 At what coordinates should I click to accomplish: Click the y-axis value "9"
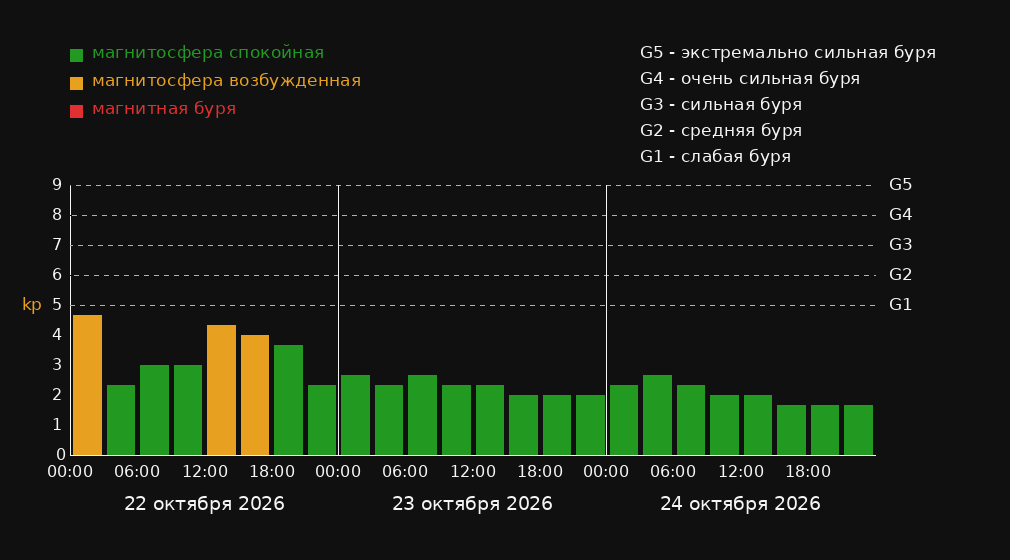[57, 185]
